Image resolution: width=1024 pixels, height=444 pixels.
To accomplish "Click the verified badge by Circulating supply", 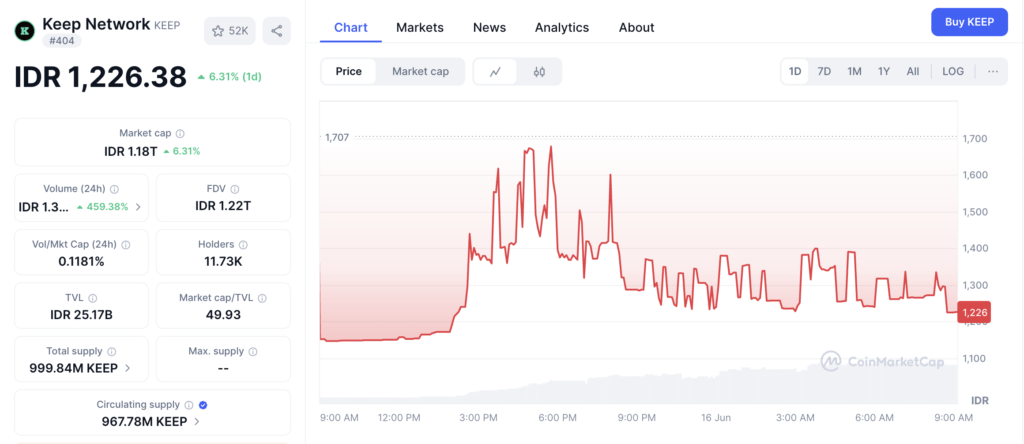I will [203, 405].
